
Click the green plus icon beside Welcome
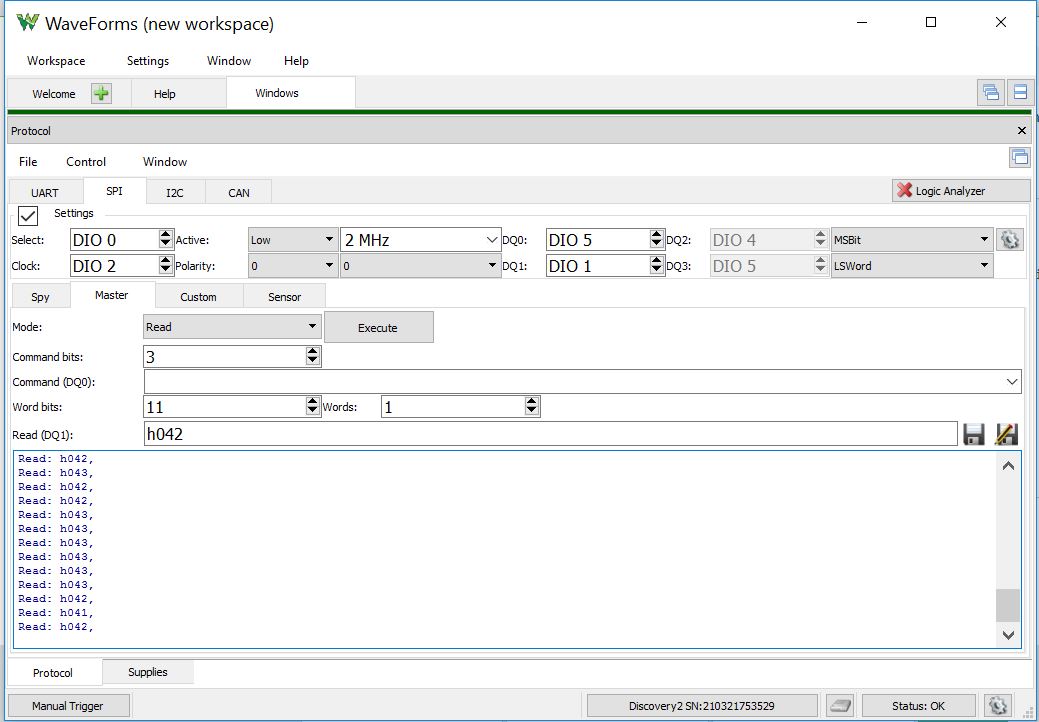[x=101, y=93]
